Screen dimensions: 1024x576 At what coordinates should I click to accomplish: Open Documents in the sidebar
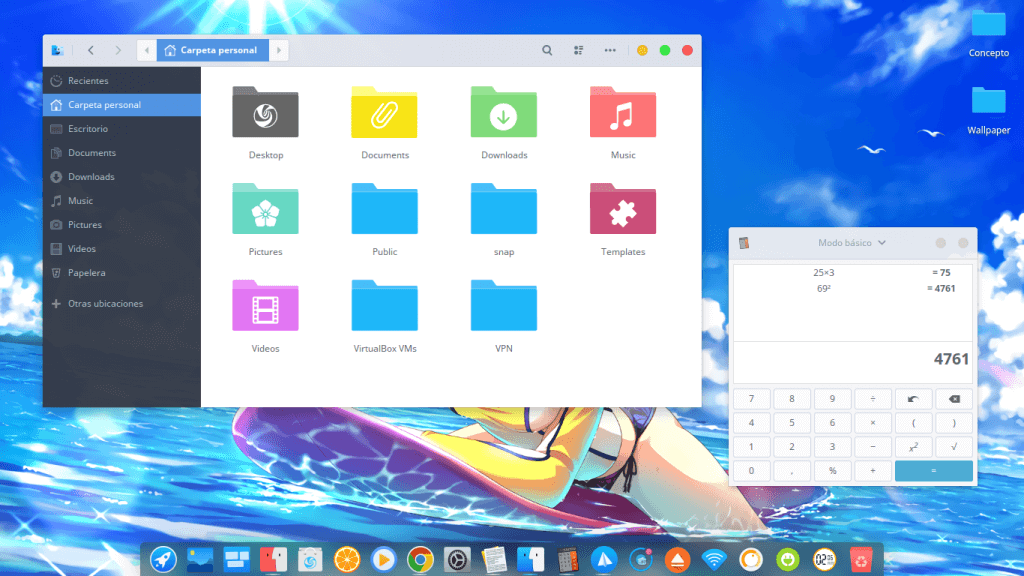click(x=121, y=153)
